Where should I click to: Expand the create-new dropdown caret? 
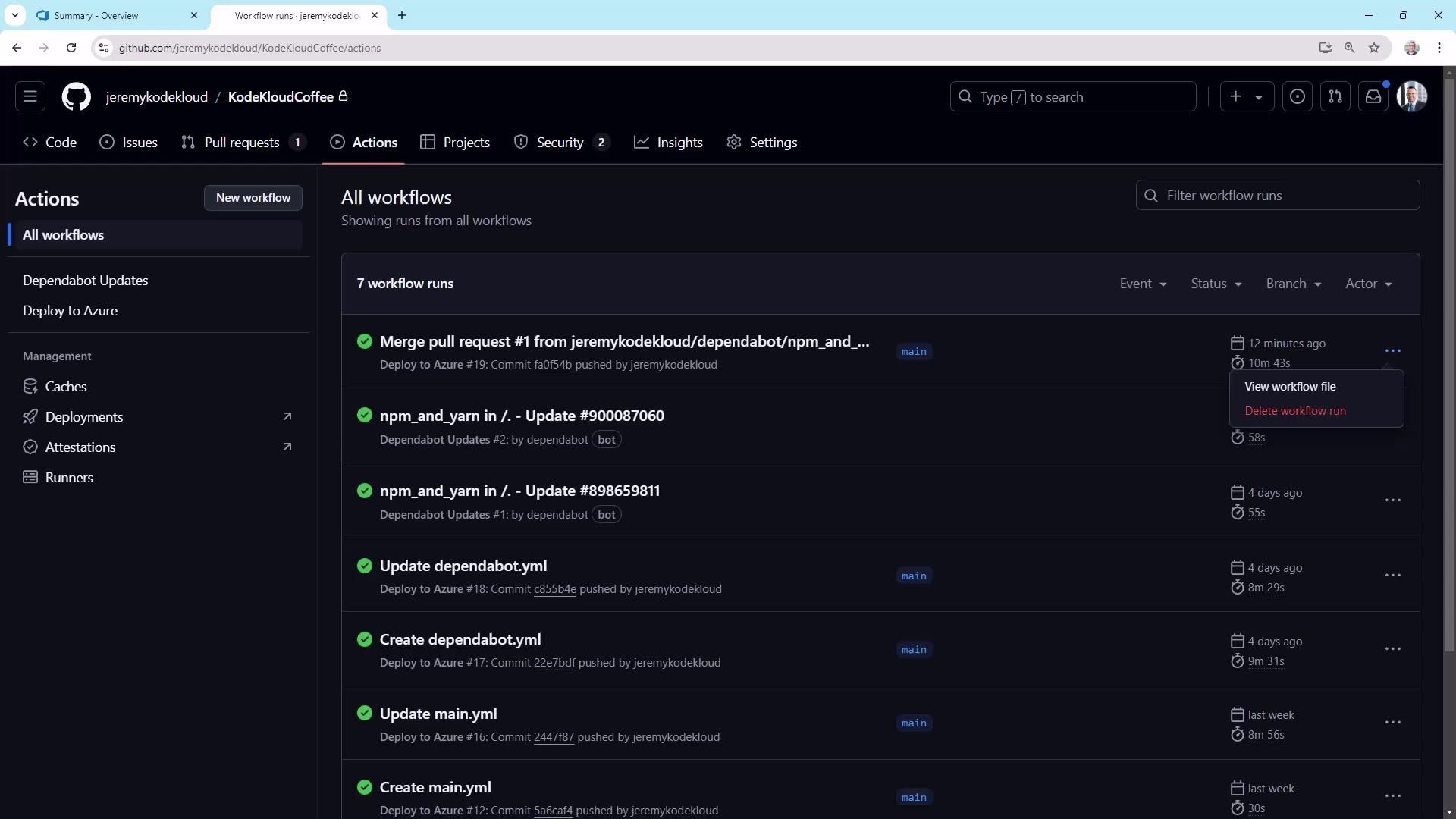(1259, 97)
